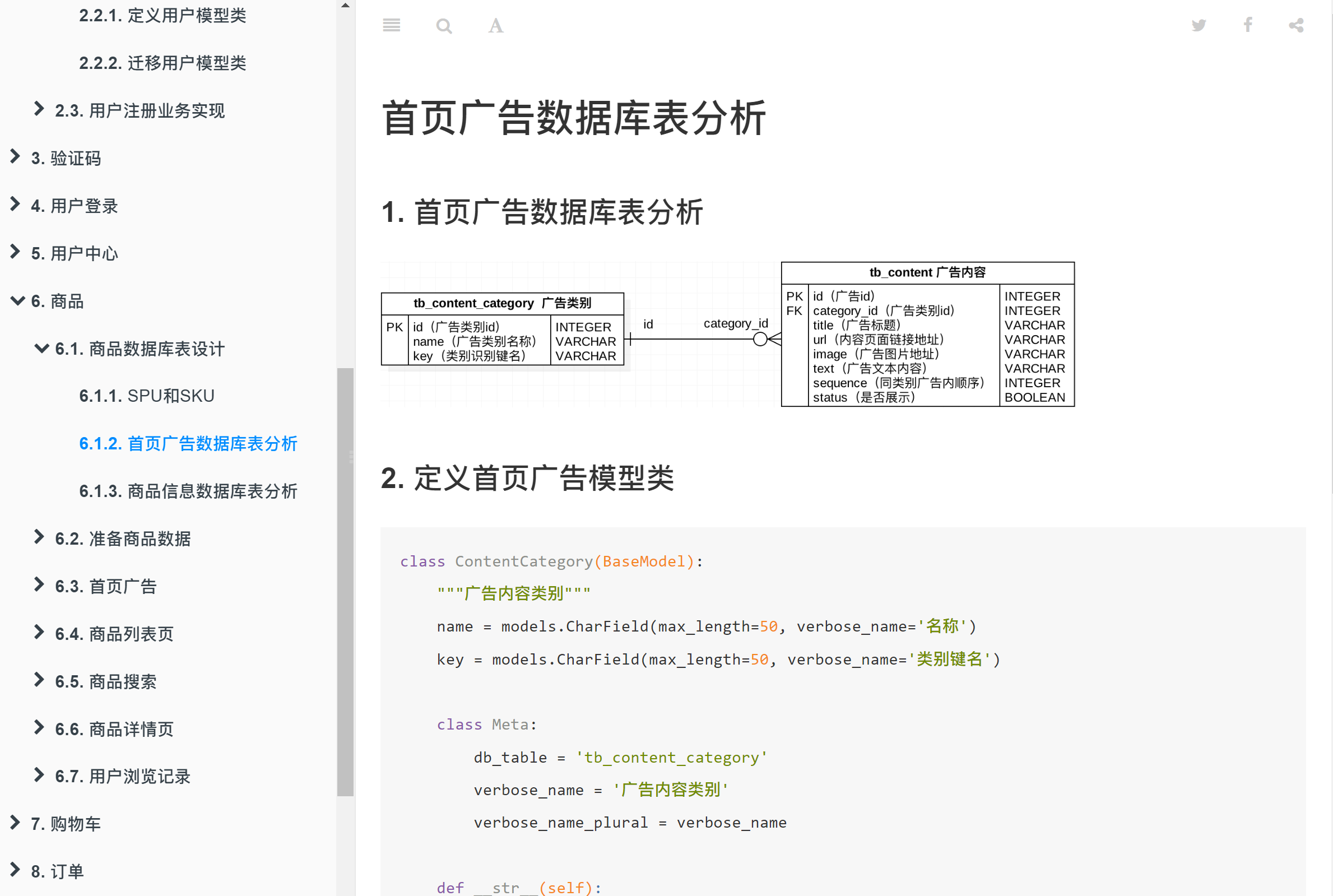The width and height of the screenshot is (1333, 896).
Task: Expand chapter 5 用户中心 chevron
Action: [16, 252]
